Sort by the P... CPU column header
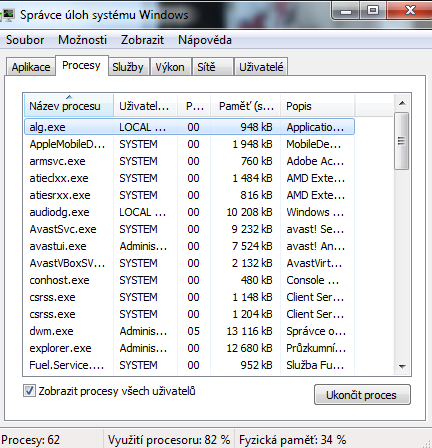This screenshot has height=448, width=432. click(x=194, y=106)
